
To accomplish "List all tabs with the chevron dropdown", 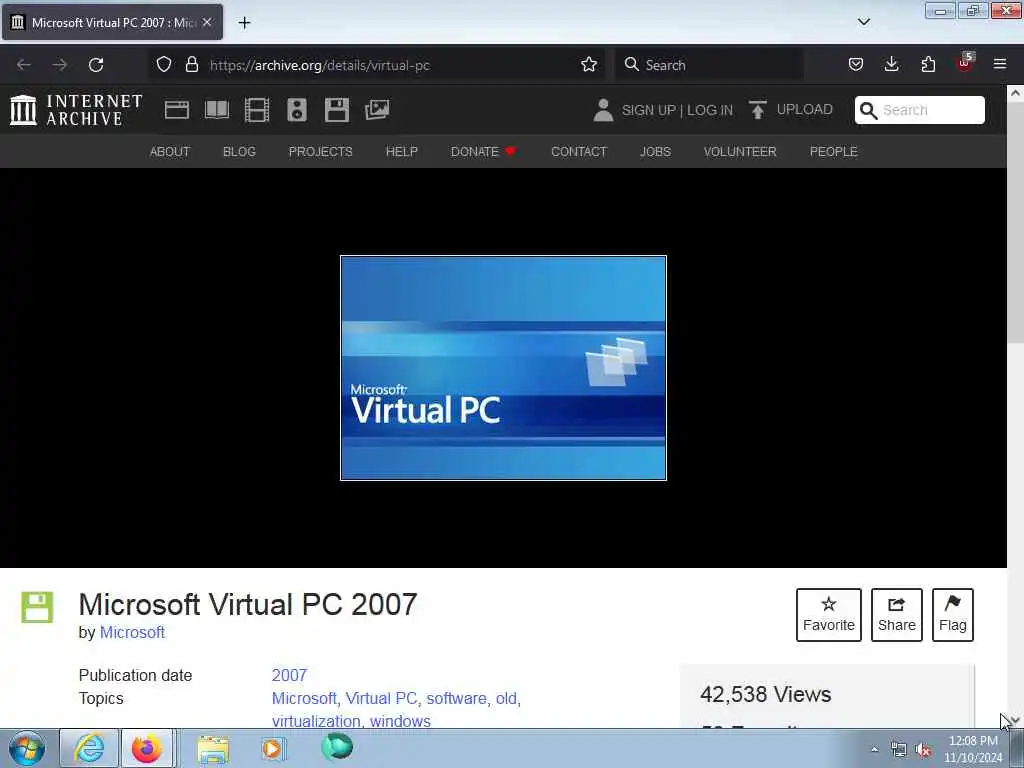I will tap(863, 22).
